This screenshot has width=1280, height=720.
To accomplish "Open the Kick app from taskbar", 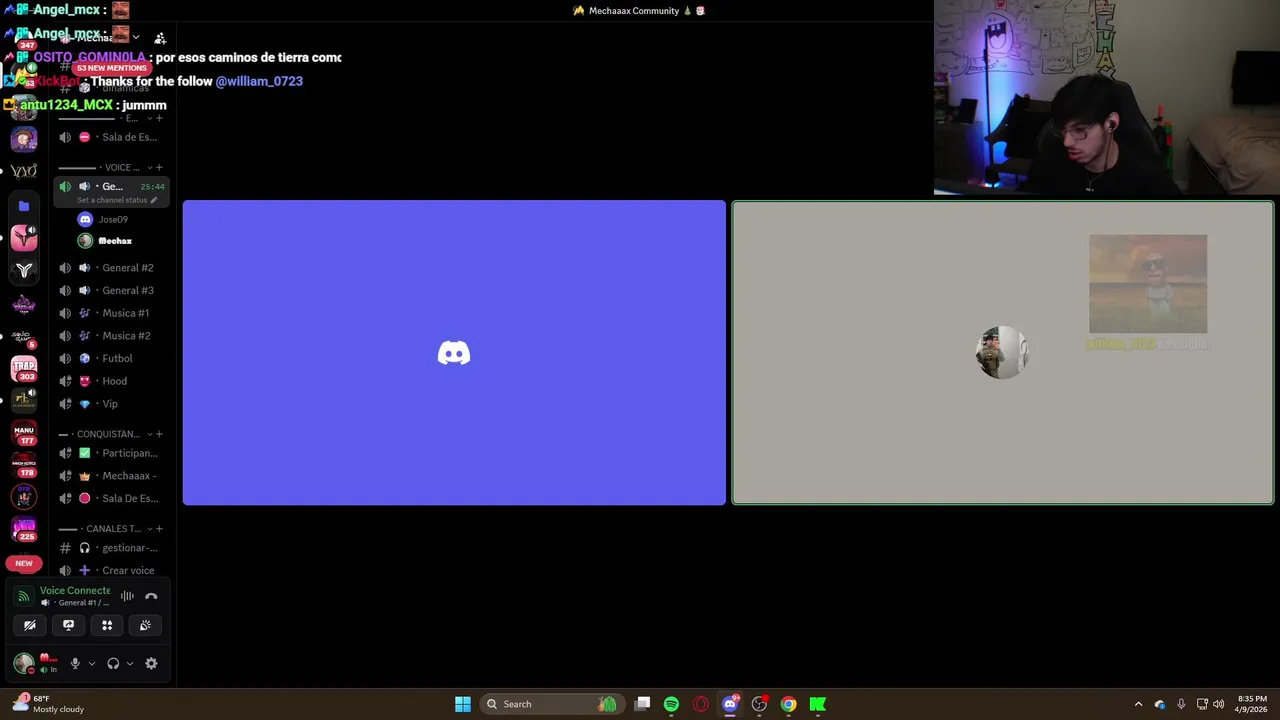I will coord(817,704).
